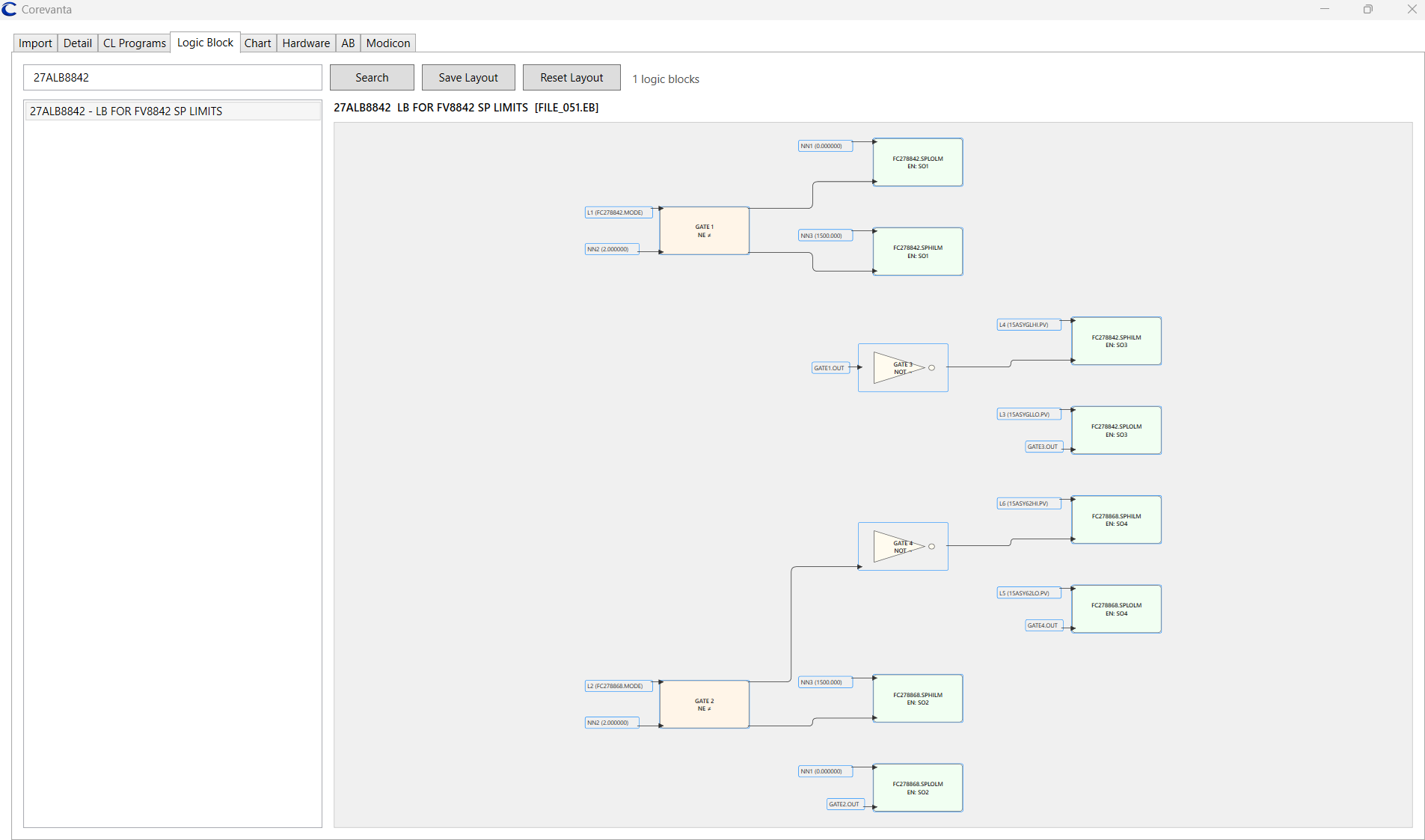This screenshot has width=1425, height=840.
Task: Click the Corevanta logo in the title bar
Action: pyautogui.click(x=9, y=9)
